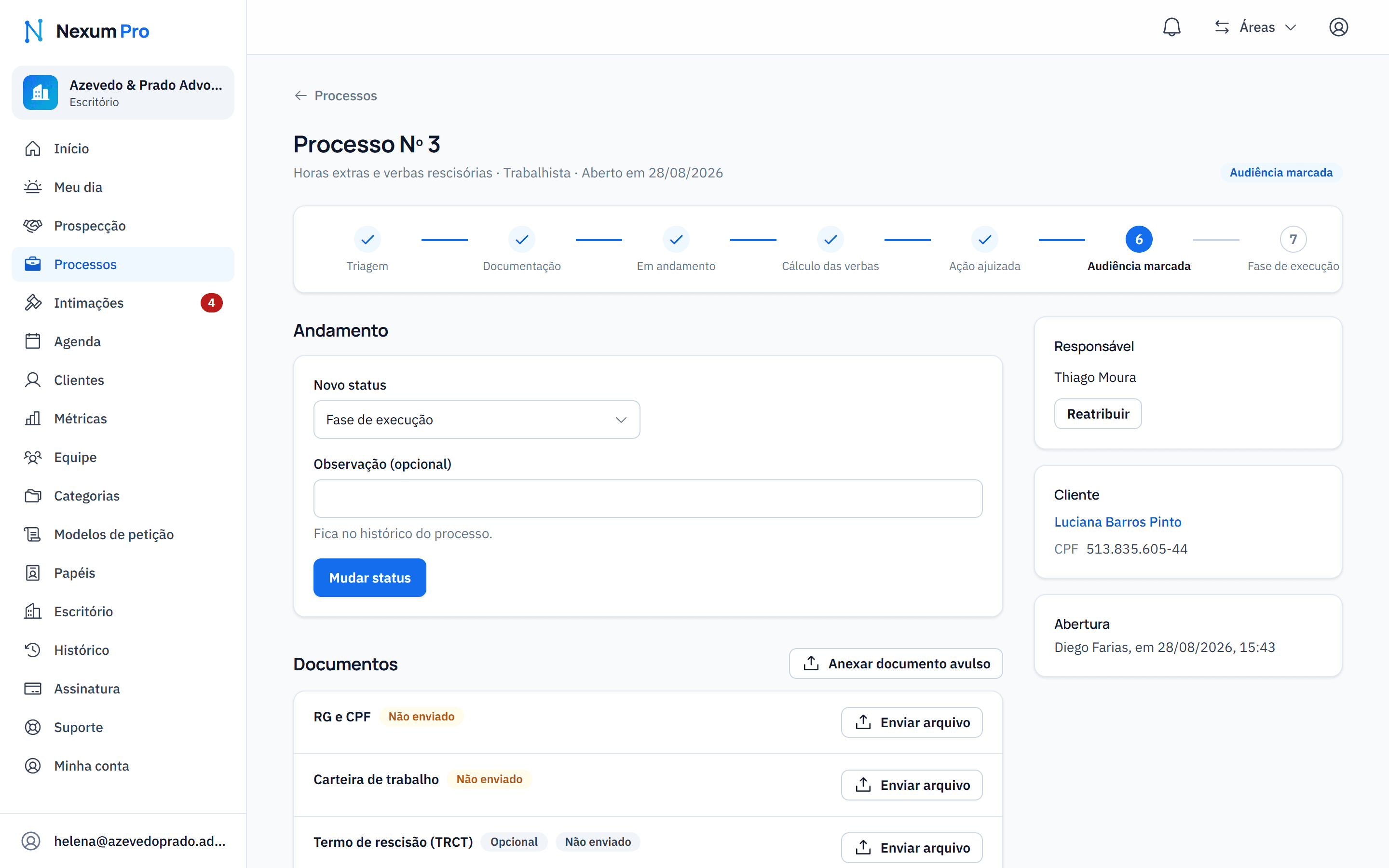Click the Cálculo das verbas step
The width and height of the screenshot is (1389, 868).
(x=831, y=239)
